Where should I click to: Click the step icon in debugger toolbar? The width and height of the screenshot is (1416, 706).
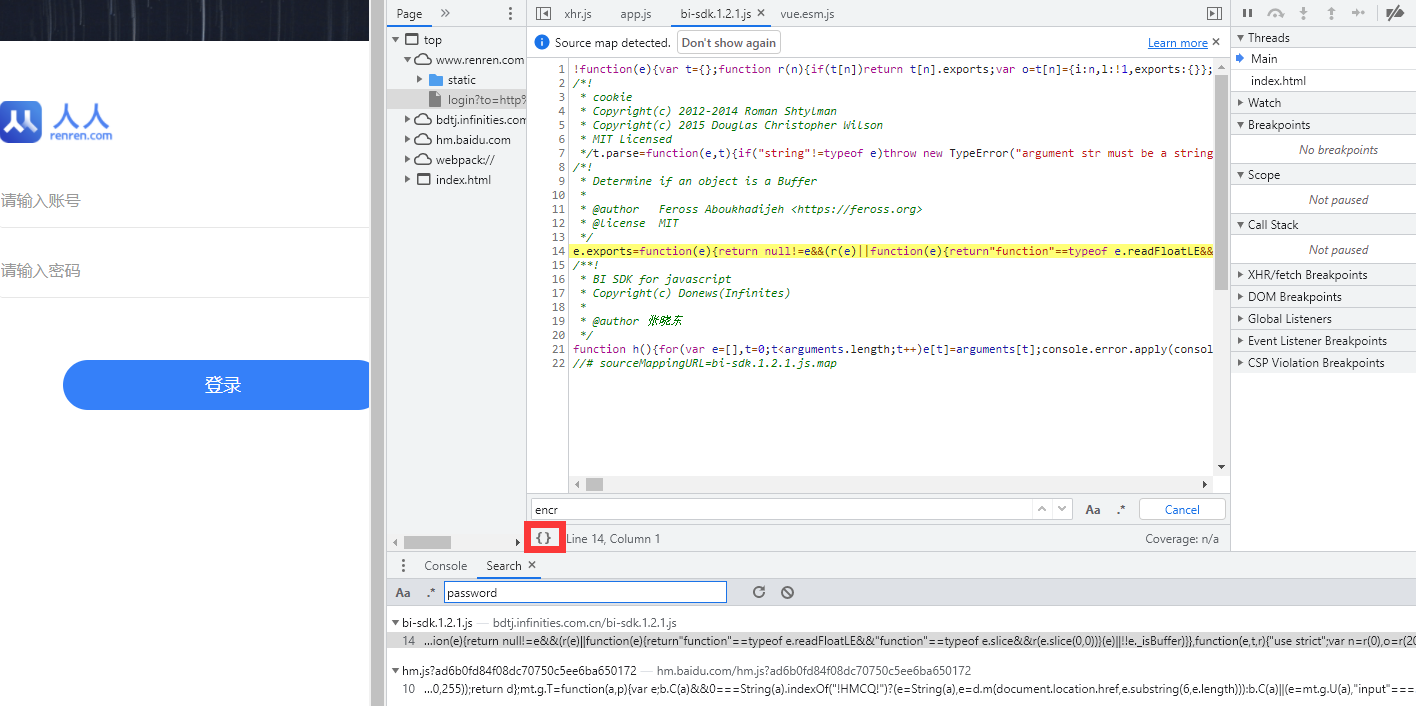[x=1358, y=13]
